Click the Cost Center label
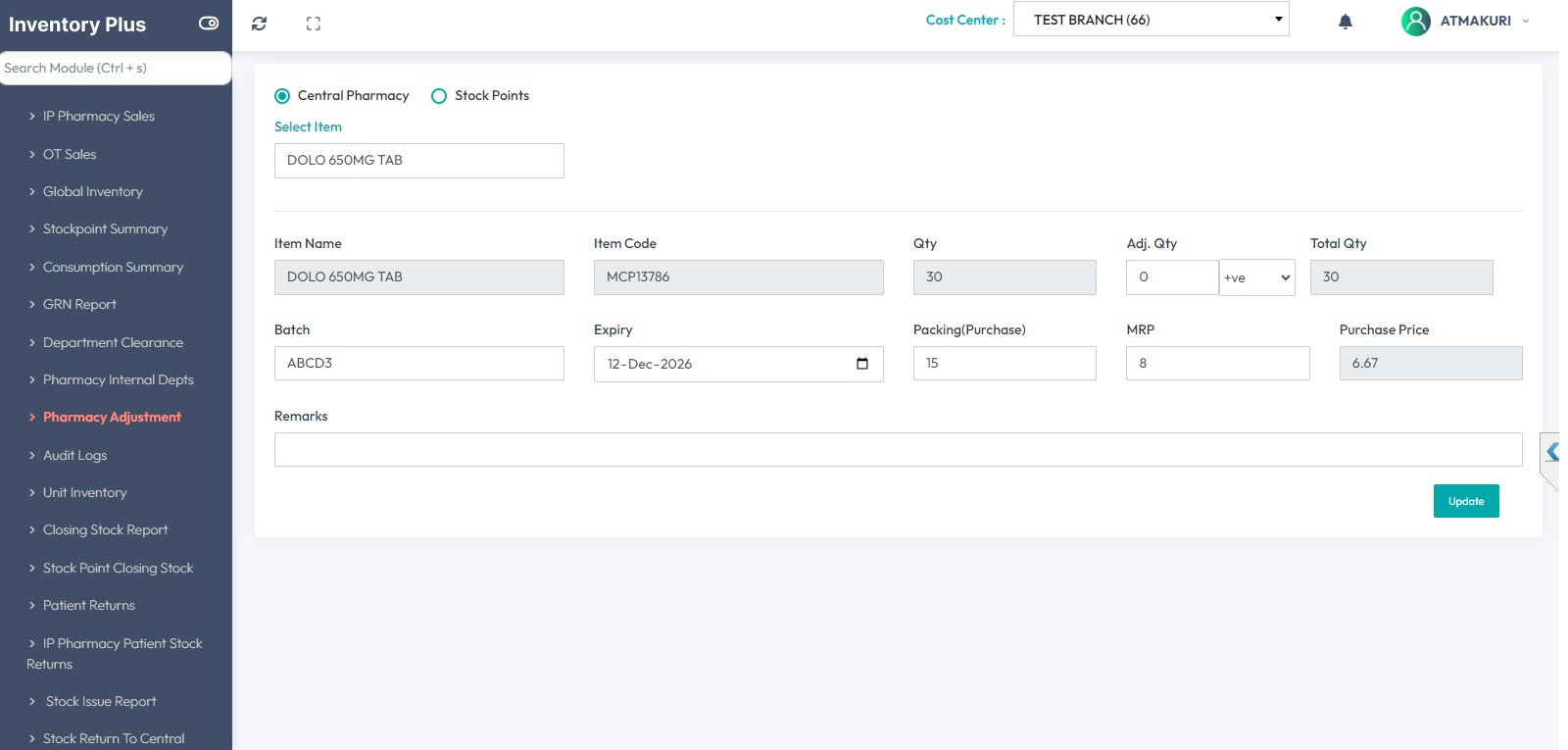1568x750 pixels. click(965, 20)
